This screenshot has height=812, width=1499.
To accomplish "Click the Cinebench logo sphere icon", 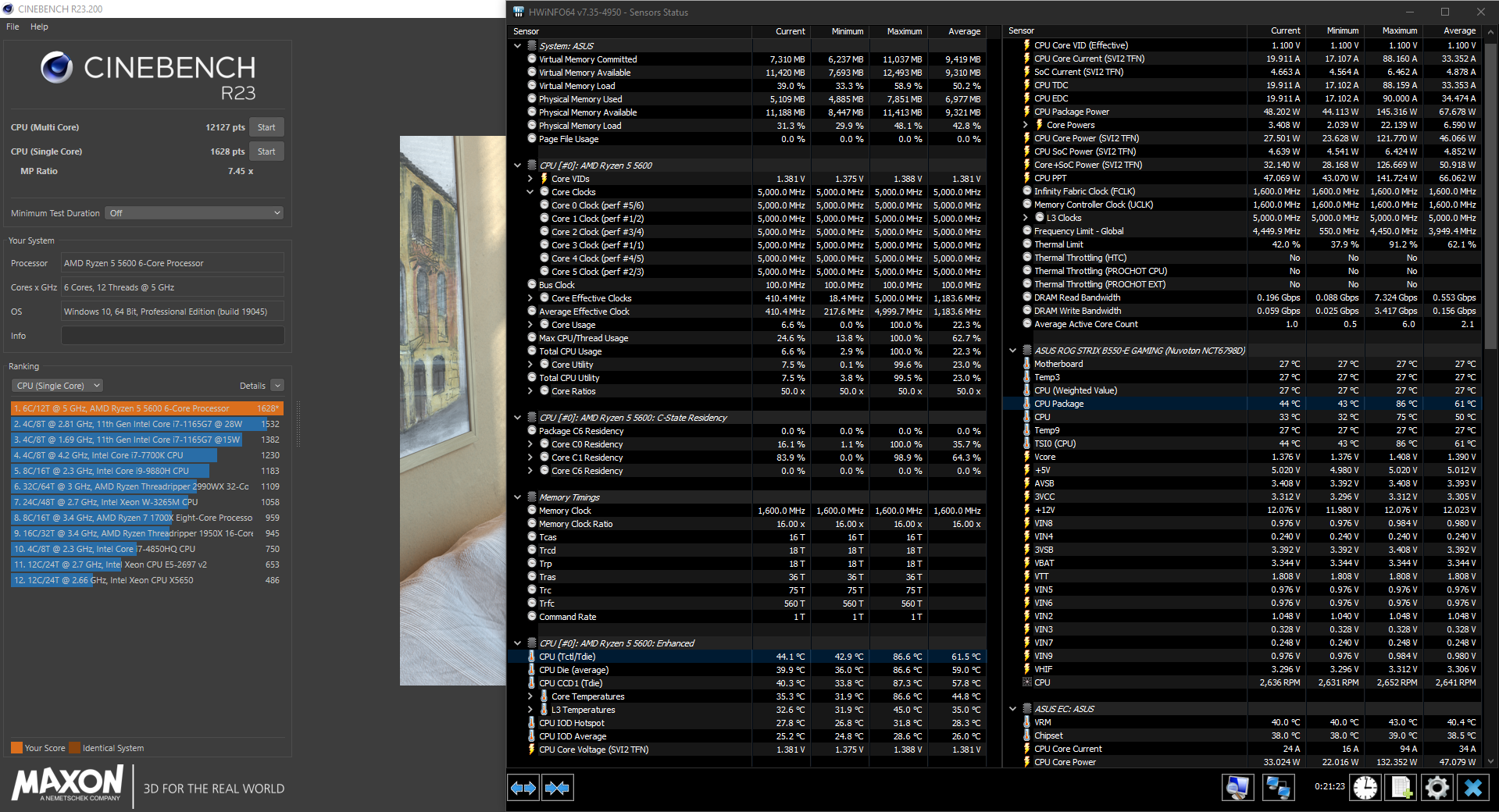I will coord(57,68).
